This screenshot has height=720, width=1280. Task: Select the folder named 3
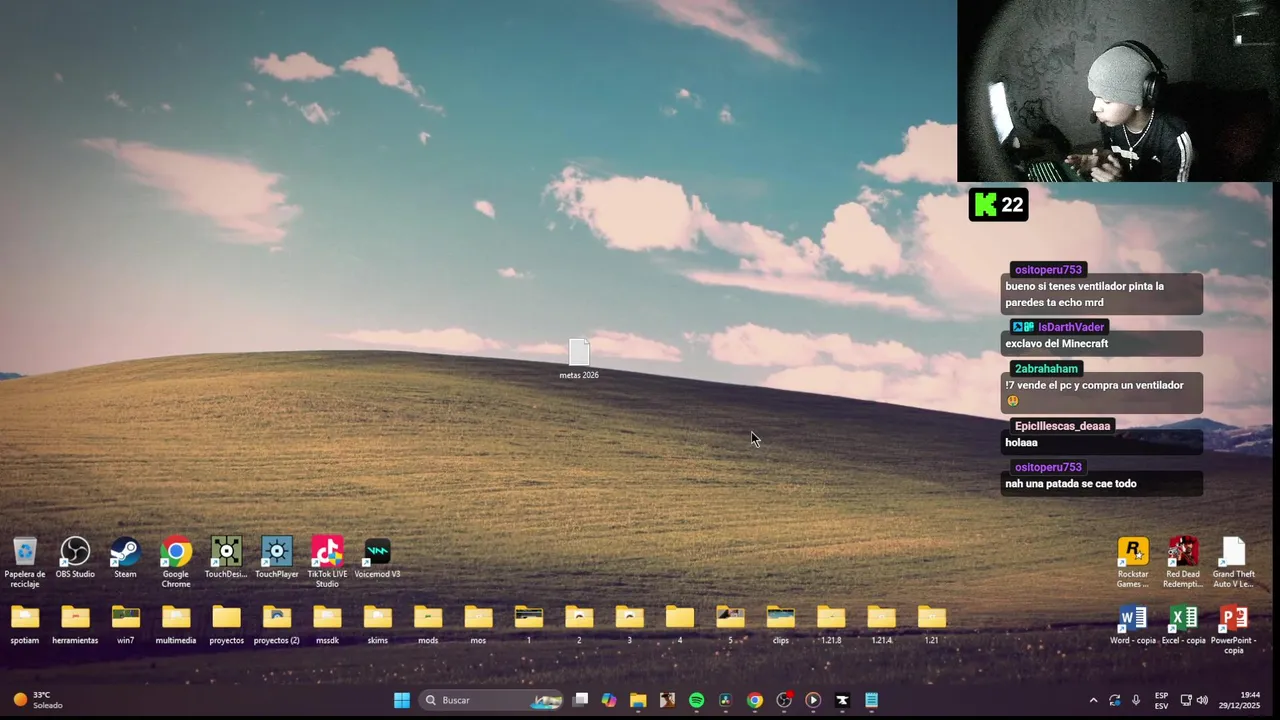[629, 625]
